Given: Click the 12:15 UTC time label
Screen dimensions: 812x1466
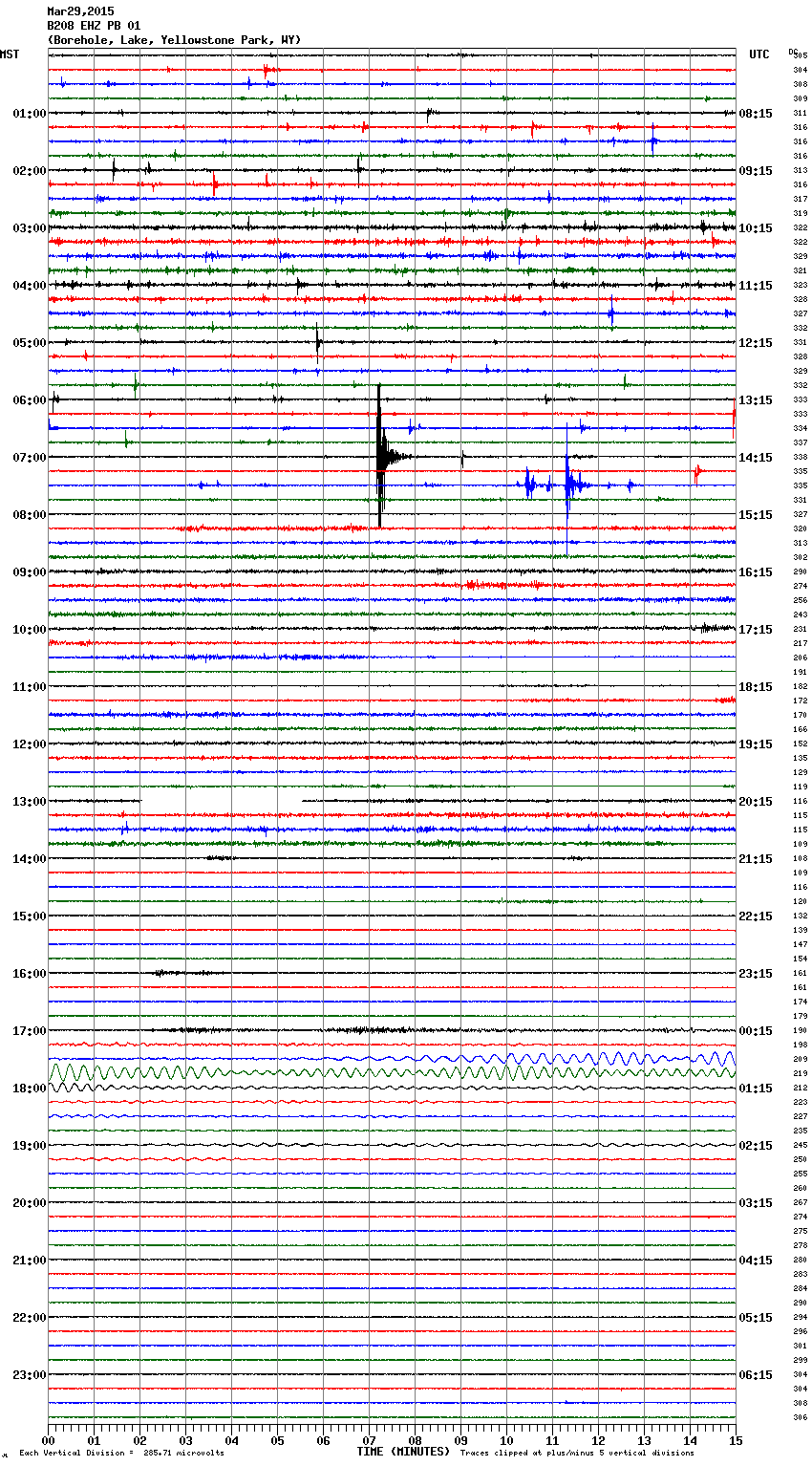Looking at the screenshot, I should click(x=756, y=343).
